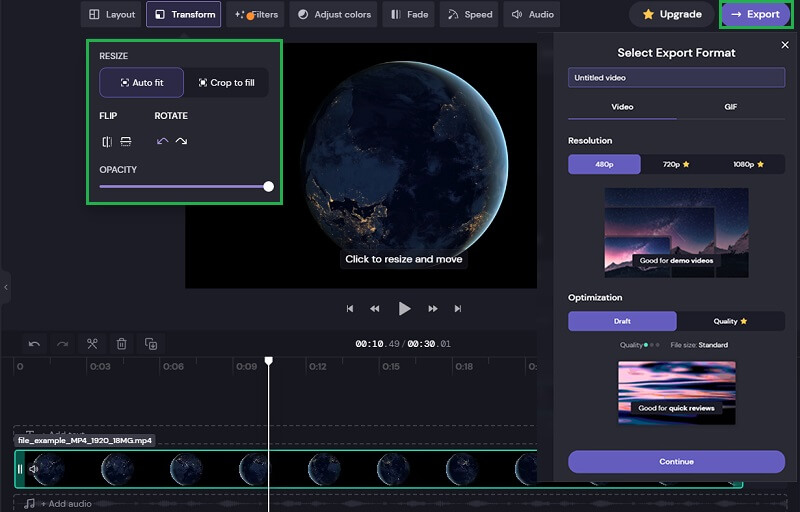
Task: Click the duplicate clip icon
Action: pyautogui.click(x=151, y=344)
